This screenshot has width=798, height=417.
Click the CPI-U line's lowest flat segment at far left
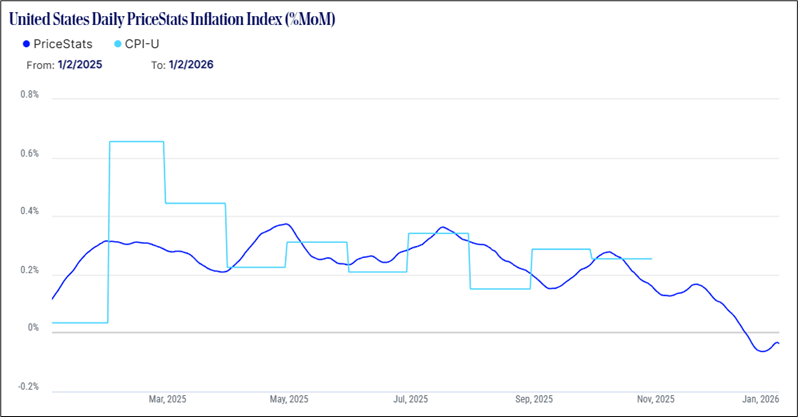tap(78, 323)
